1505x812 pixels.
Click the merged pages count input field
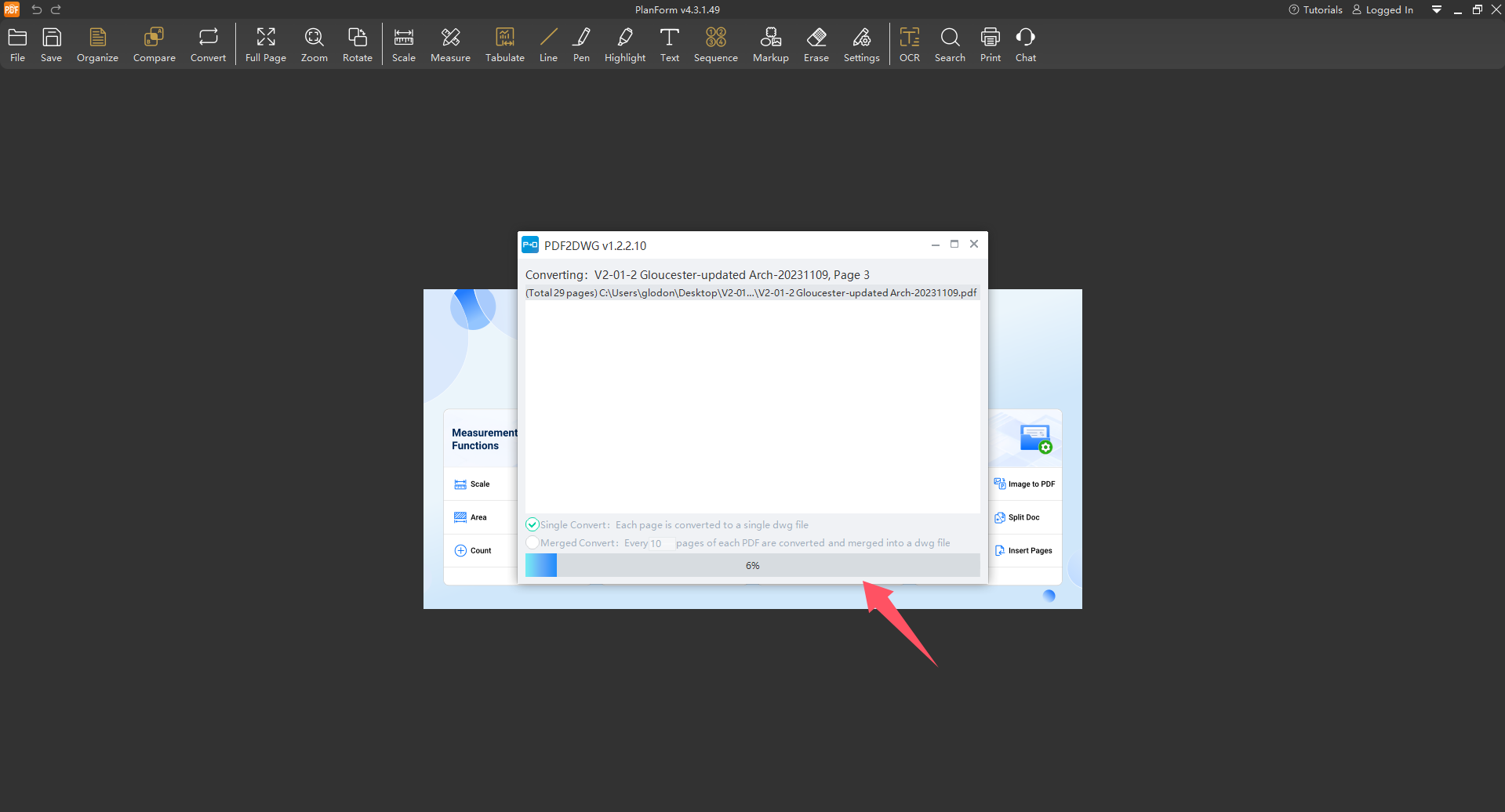[660, 543]
